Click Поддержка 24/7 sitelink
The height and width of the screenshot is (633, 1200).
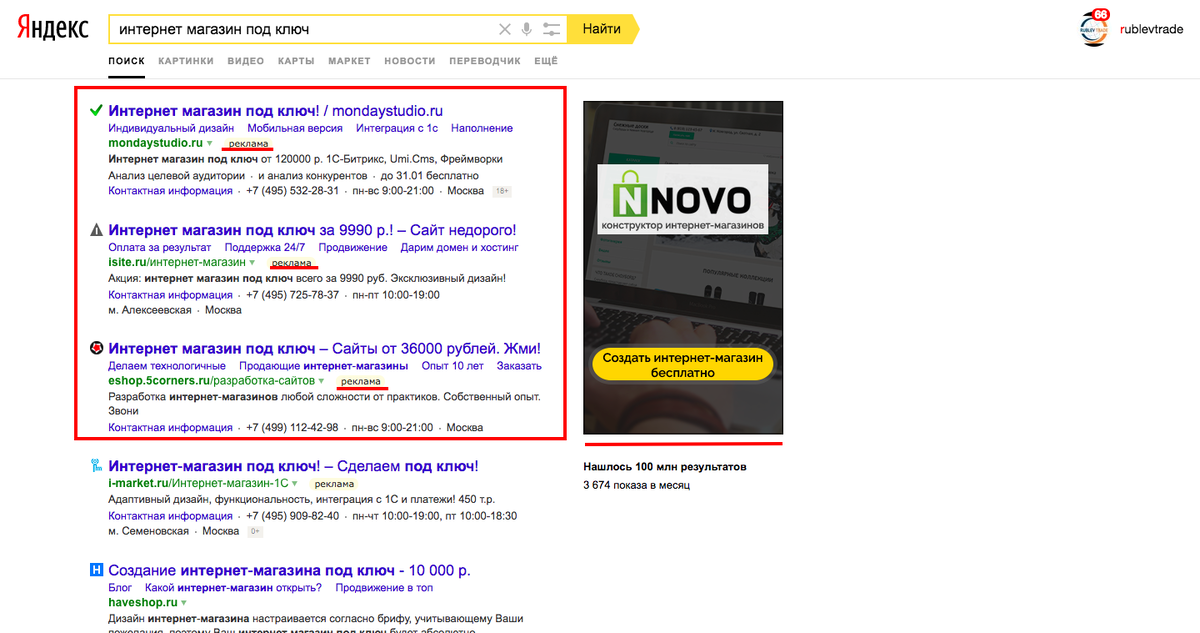point(265,247)
